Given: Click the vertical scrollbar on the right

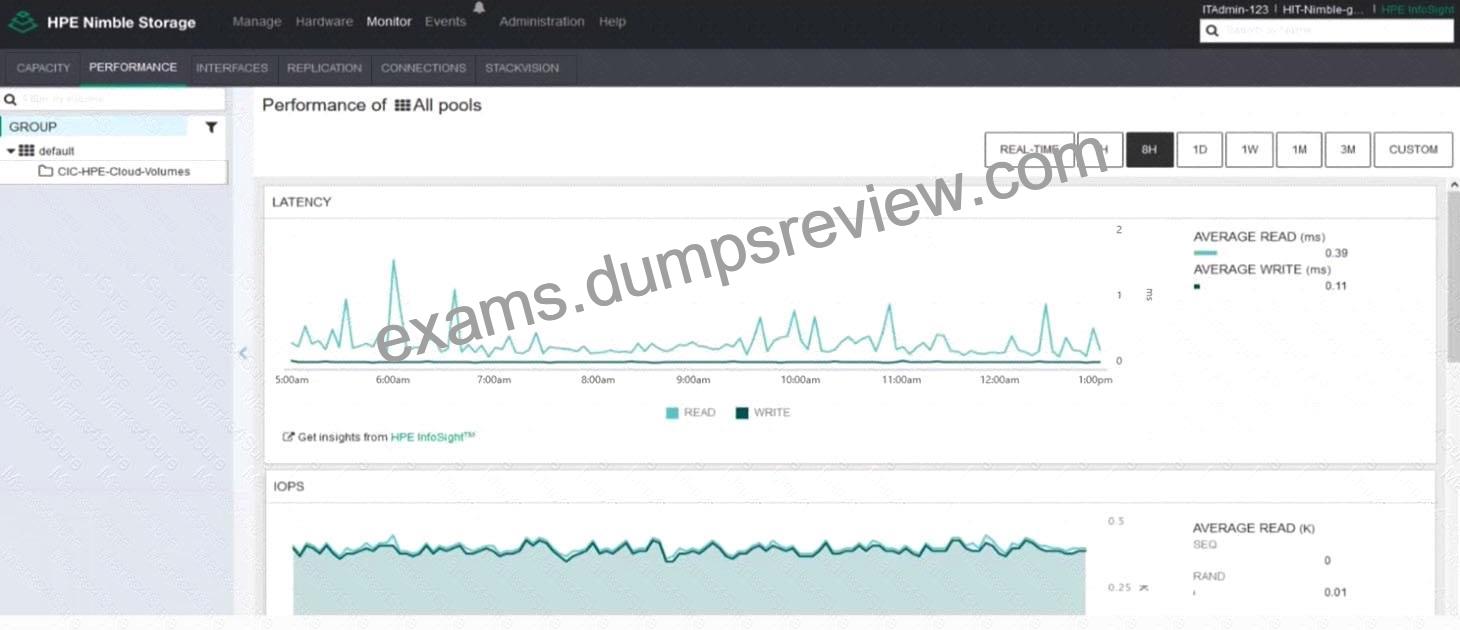Looking at the screenshot, I should click(1452, 275).
